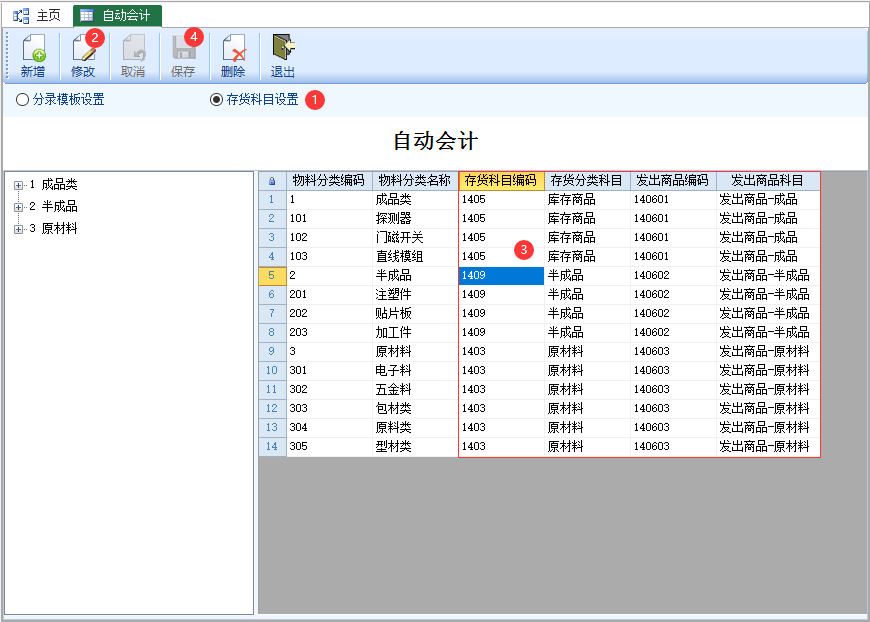Click 140601 cell in the 门磁开关 row
The height and width of the screenshot is (622, 870).
click(673, 237)
